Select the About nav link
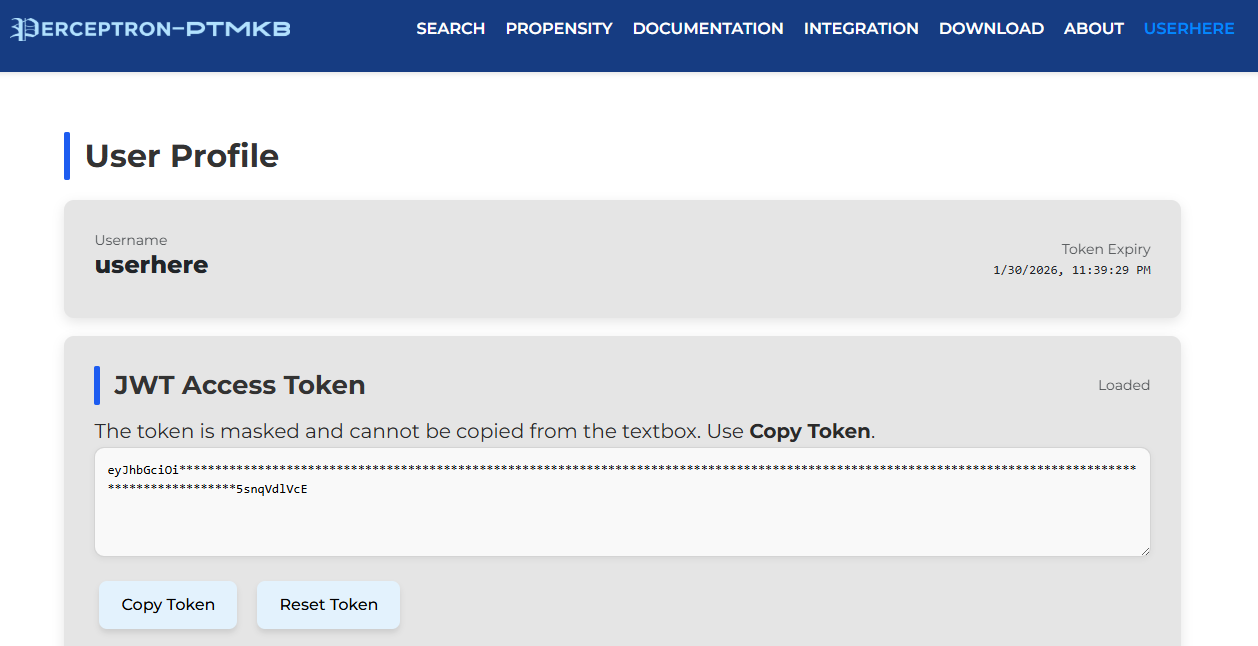 (1093, 29)
